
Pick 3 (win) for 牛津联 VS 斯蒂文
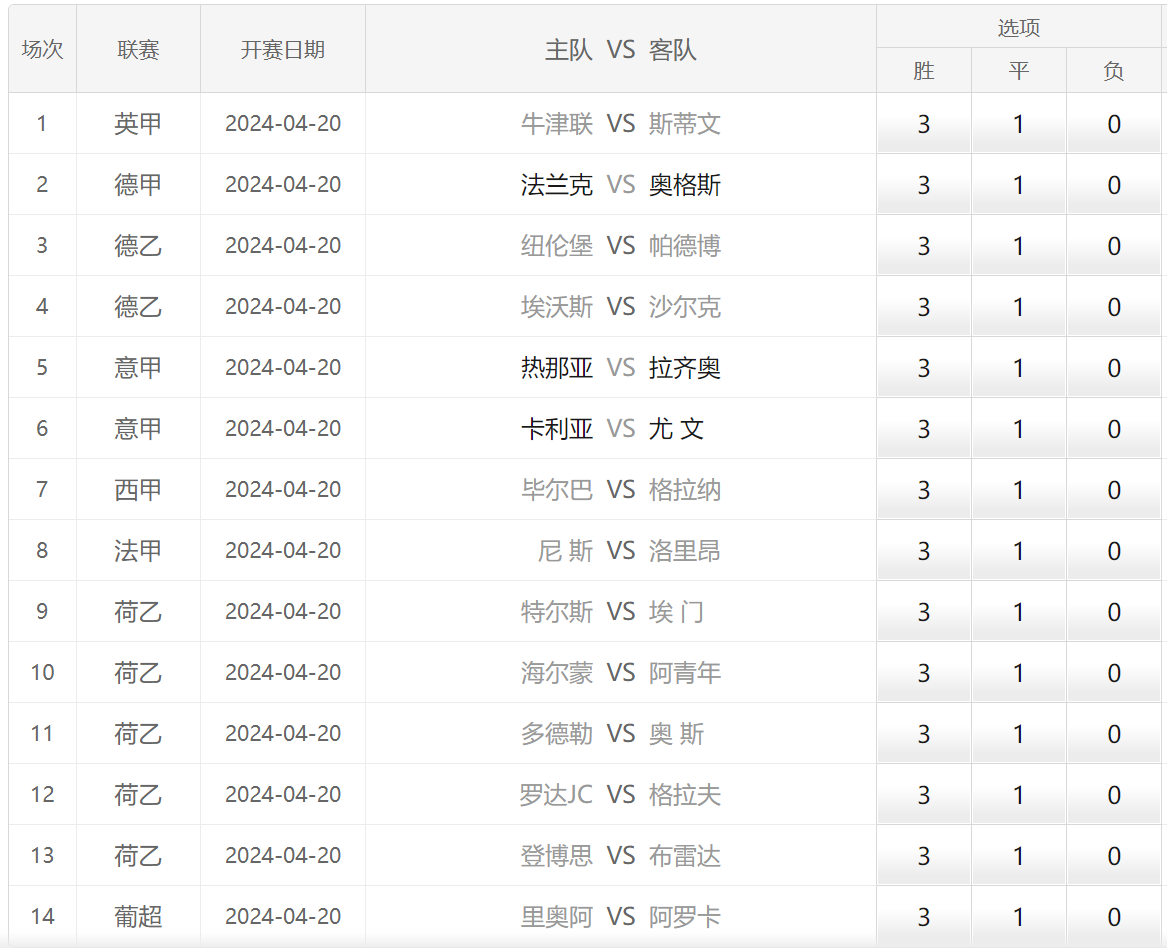[x=924, y=124]
